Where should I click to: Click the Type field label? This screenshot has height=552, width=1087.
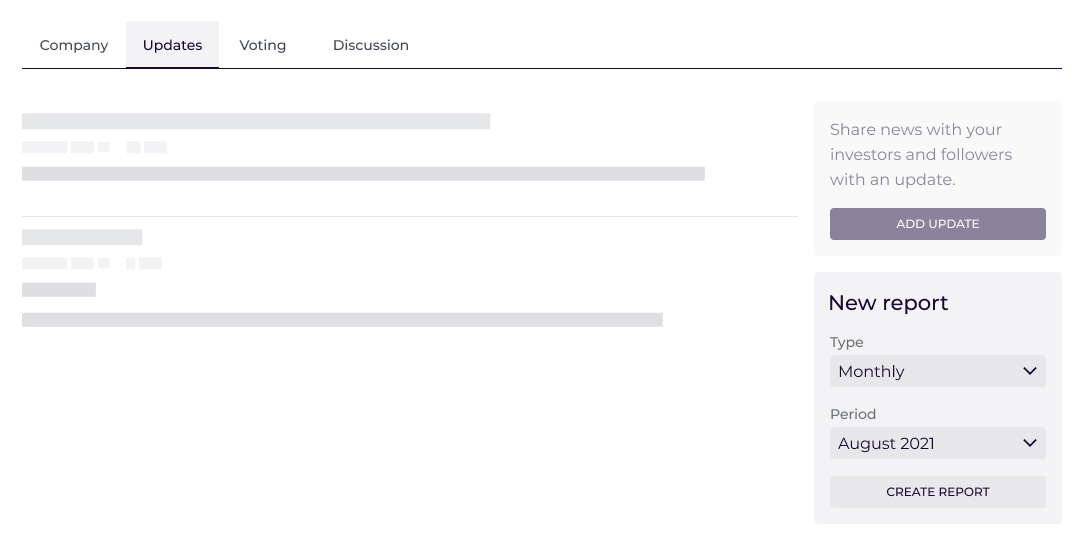pos(846,342)
